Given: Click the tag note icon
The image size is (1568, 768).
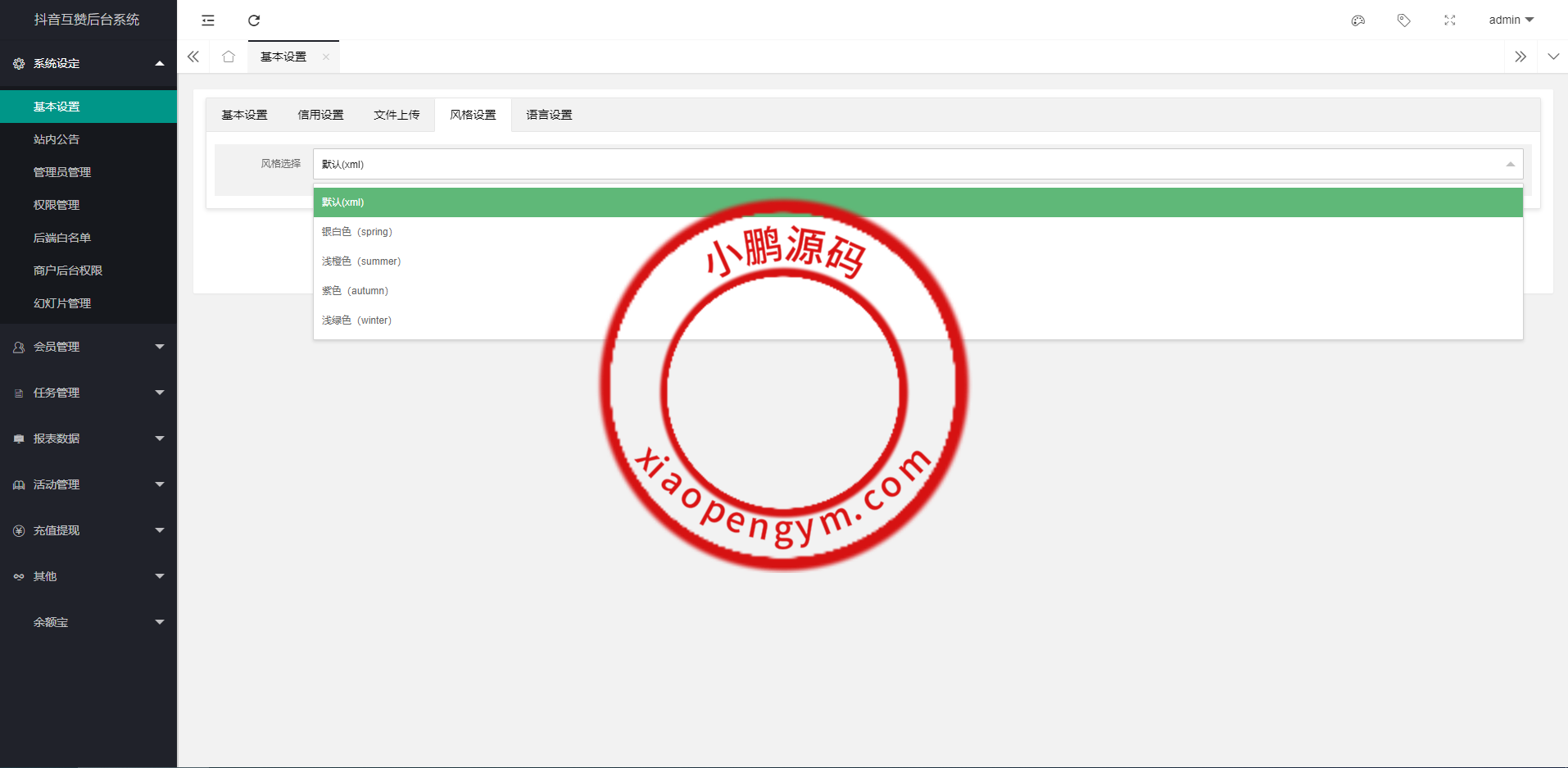Looking at the screenshot, I should (1403, 20).
